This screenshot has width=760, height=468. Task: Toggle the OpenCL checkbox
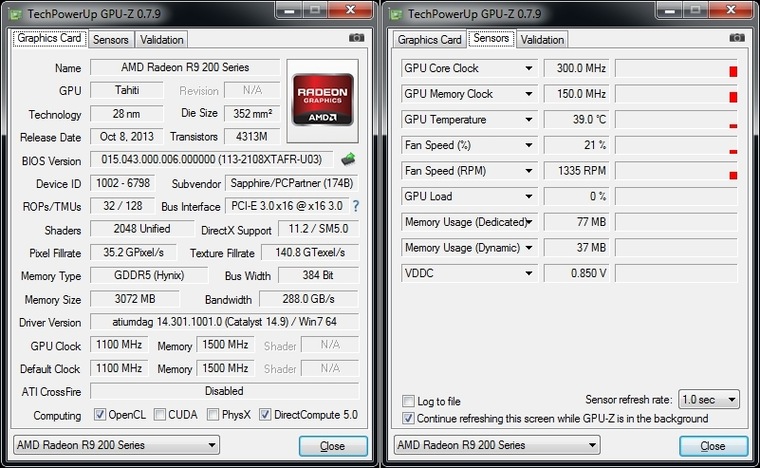coord(100,415)
